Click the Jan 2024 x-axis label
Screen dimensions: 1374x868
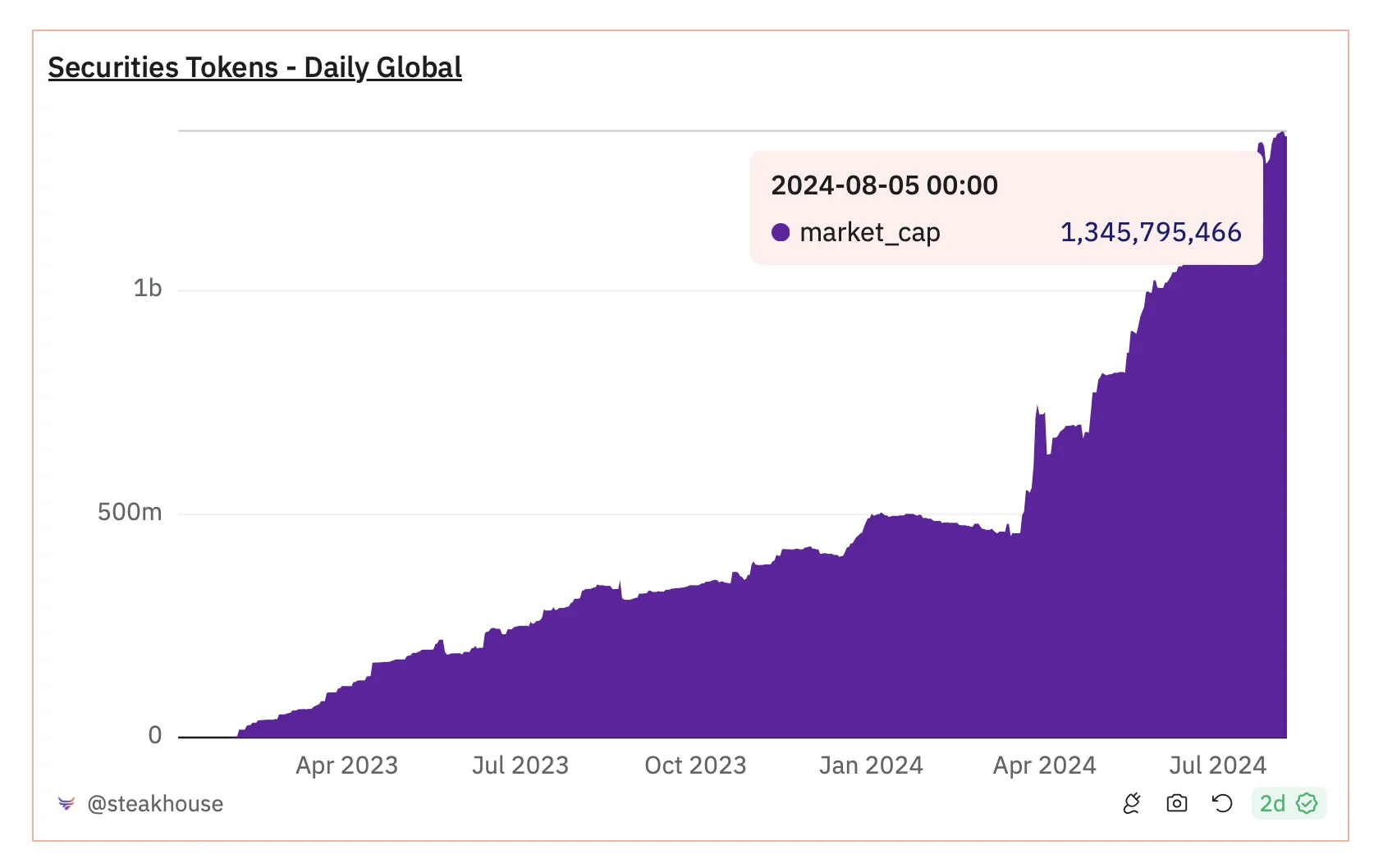[x=871, y=765]
